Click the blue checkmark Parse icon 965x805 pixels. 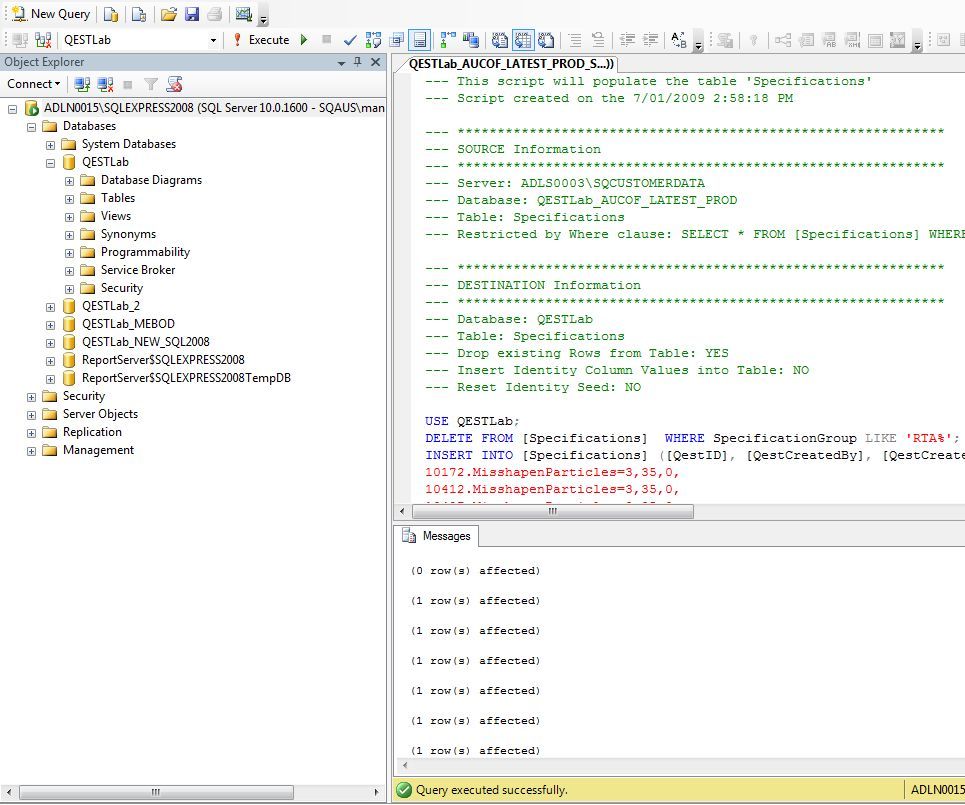[x=350, y=40]
